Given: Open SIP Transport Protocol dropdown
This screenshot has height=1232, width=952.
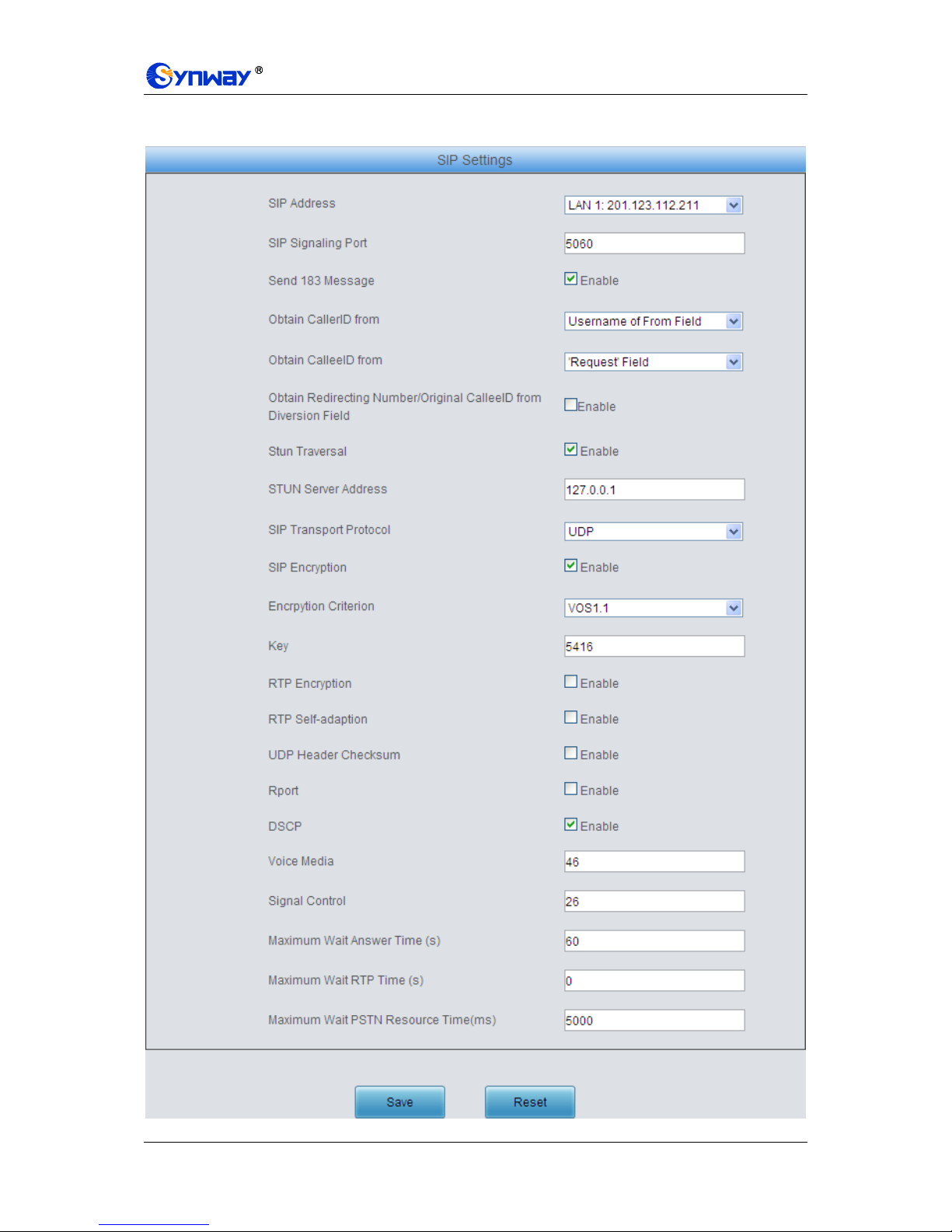Looking at the screenshot, I should click(654, 532).
